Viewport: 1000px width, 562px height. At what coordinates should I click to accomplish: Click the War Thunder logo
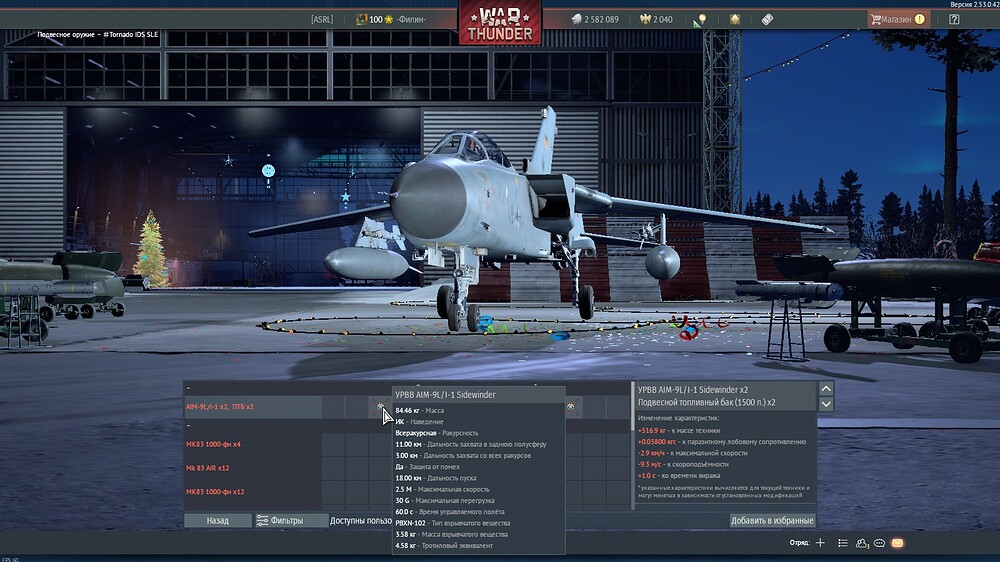pyautogui.click(x=500, y=22)
